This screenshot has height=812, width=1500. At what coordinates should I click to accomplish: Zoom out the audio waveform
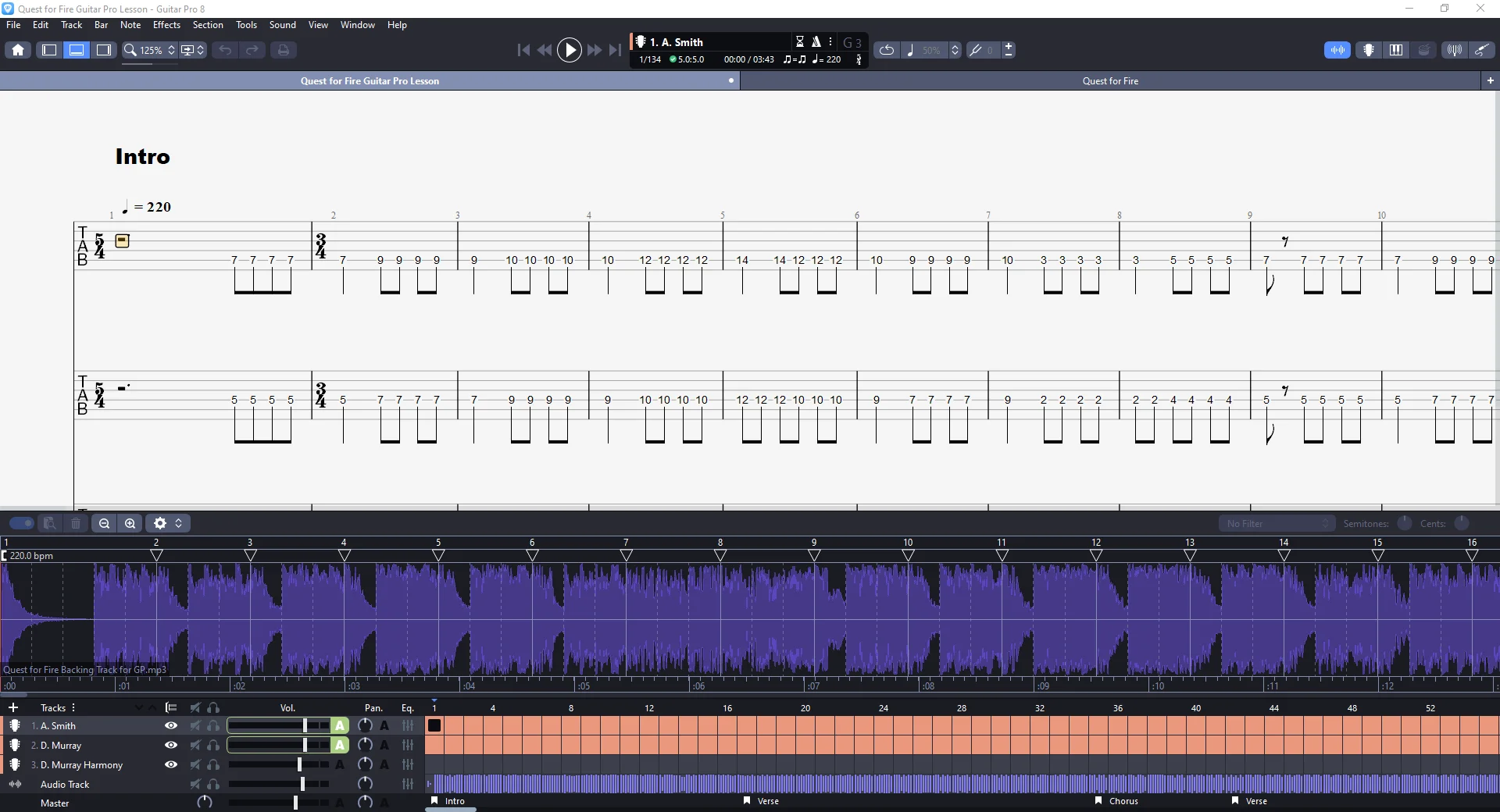pyautogui.click(x=104, y=523)
